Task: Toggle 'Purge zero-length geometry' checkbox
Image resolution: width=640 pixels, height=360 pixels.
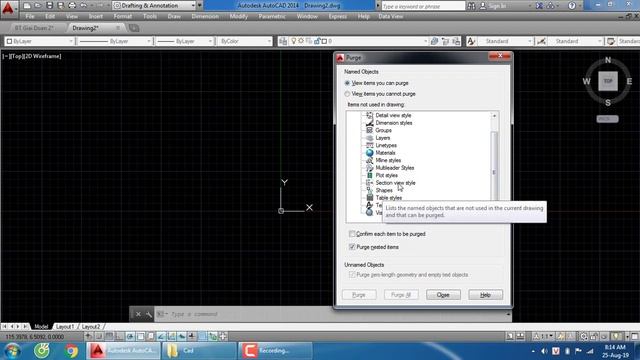Action: [352, 275]
